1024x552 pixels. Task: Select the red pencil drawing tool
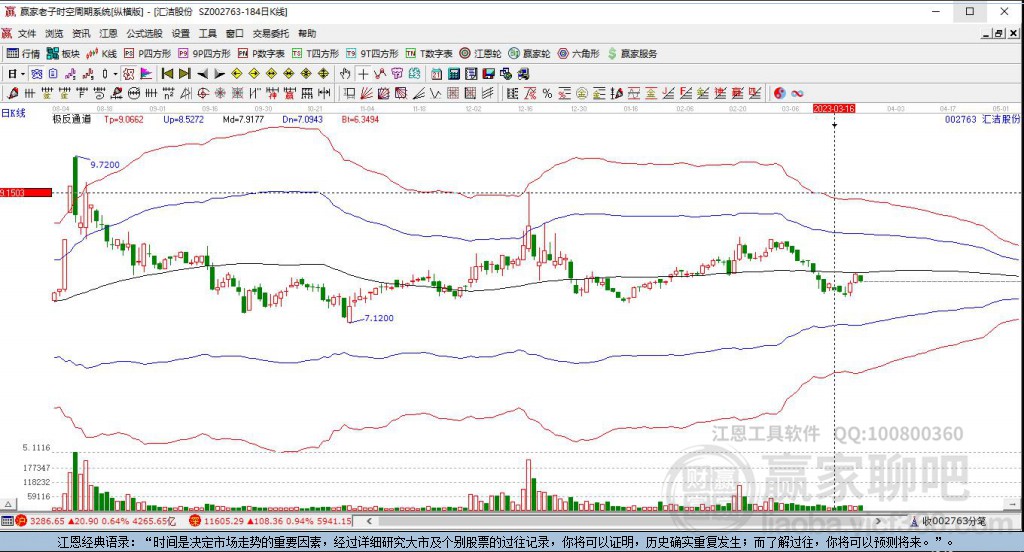(12, 93)
